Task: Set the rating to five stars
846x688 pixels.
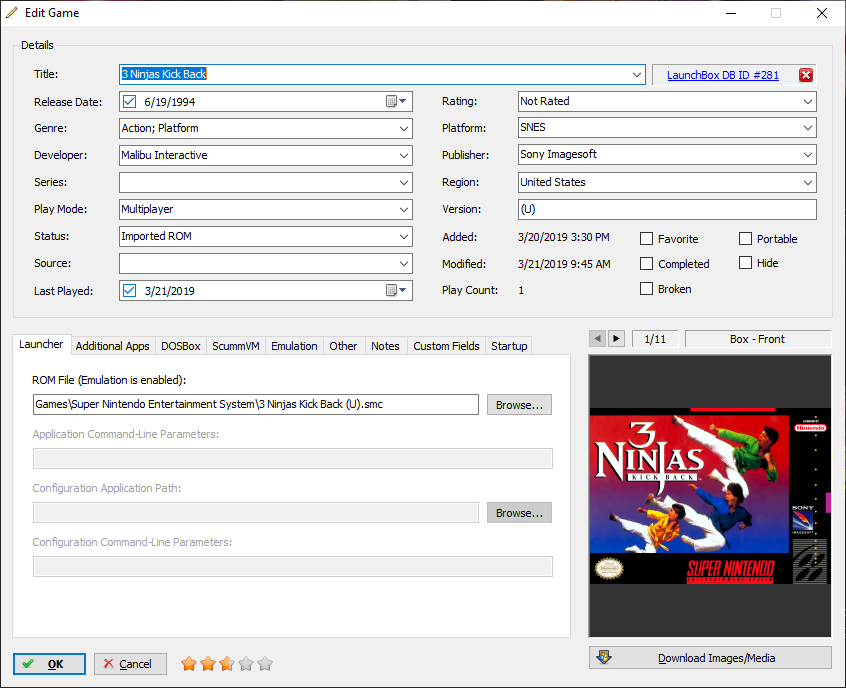Action: click(265, 664)
